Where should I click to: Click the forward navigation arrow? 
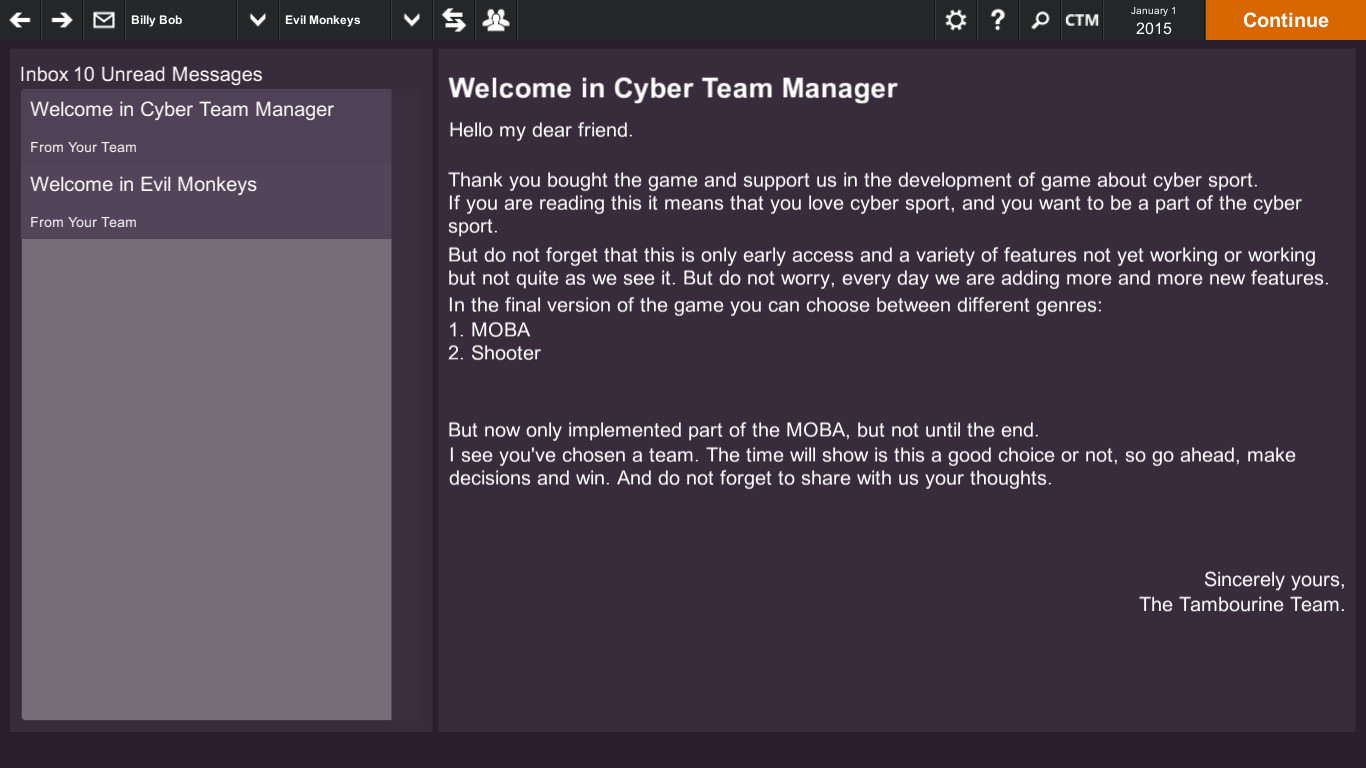click(61, 20)
